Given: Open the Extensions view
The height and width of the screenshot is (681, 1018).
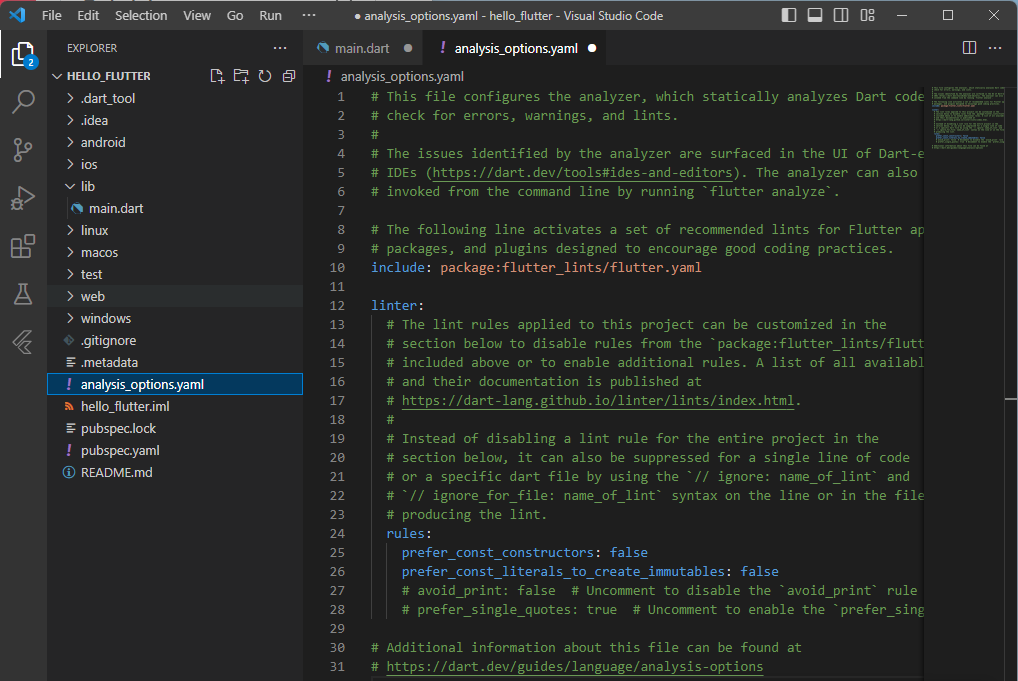Looking at the screenshot, I should (x=23, y=246).
